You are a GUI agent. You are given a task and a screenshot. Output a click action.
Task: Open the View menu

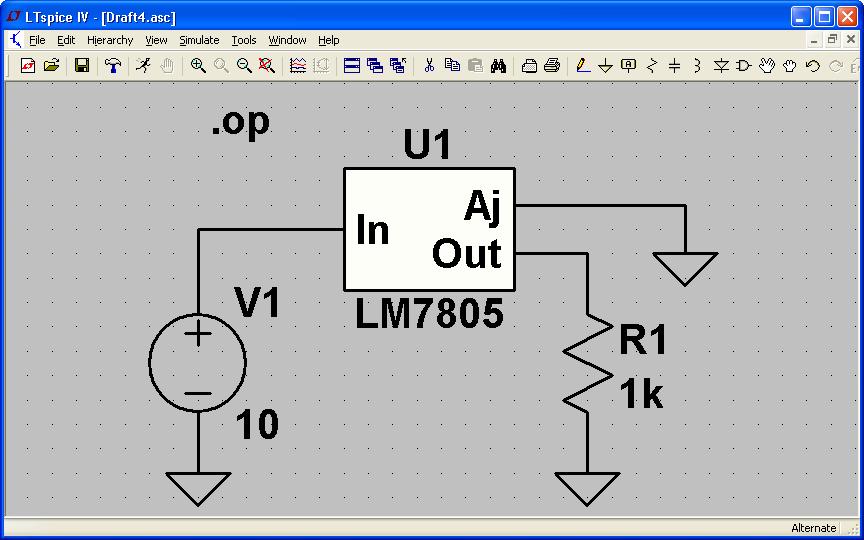pyautogui.click(x=156, y=40)
